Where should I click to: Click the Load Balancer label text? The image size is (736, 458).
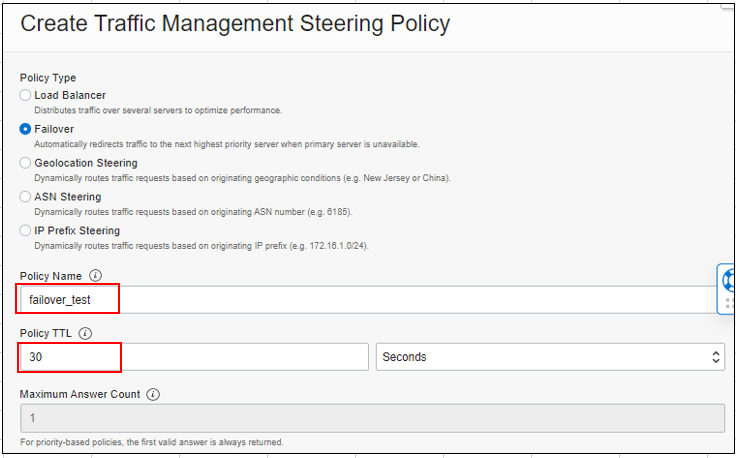[70, 95]
